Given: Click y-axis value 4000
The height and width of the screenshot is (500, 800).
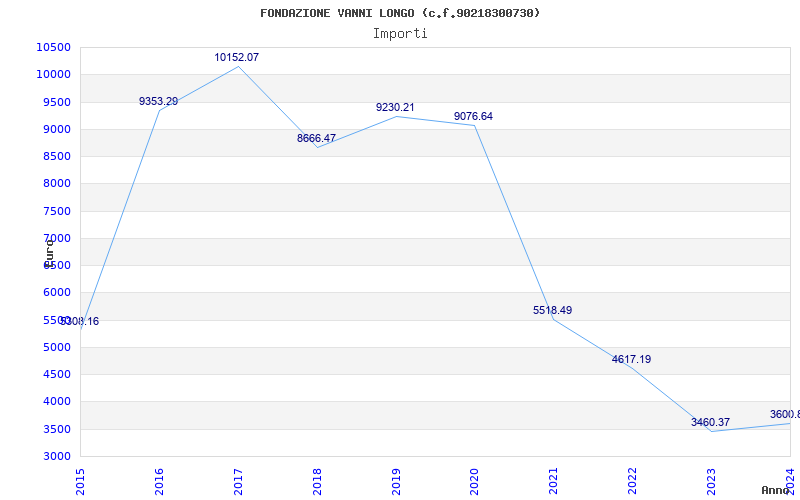Looking at the screenshot, I should pyautogui.click(x=56, y=402).
